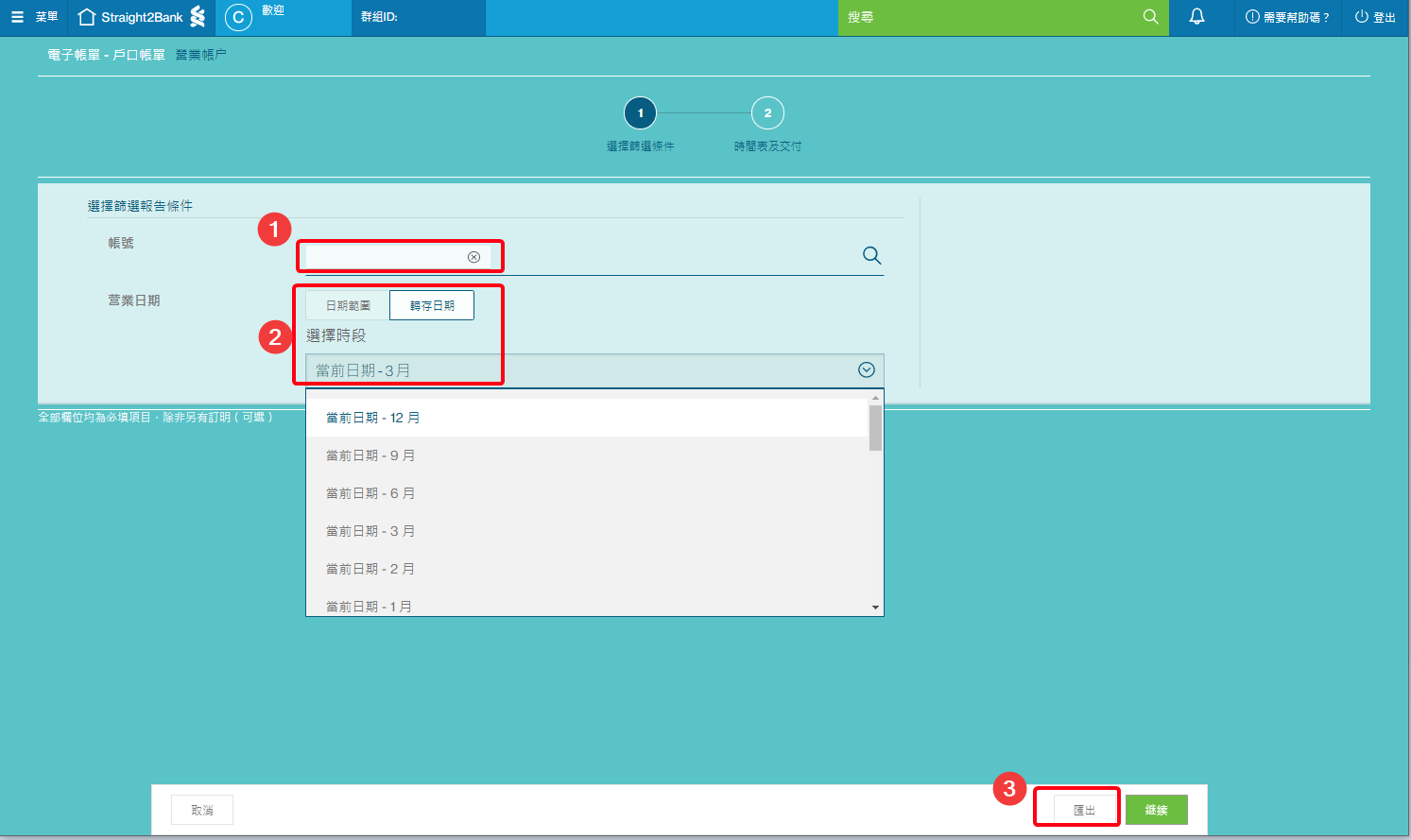Click the 需要幫助嗎 help icon
This screenshot has height=840, width=1411.
pyautogui.click(x=1252, y=17)
